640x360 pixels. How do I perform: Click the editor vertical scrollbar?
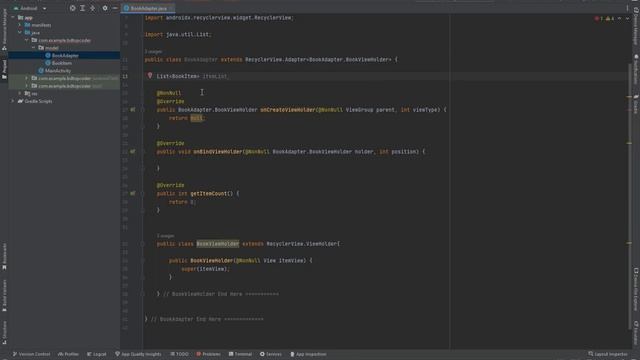[629, 196]
